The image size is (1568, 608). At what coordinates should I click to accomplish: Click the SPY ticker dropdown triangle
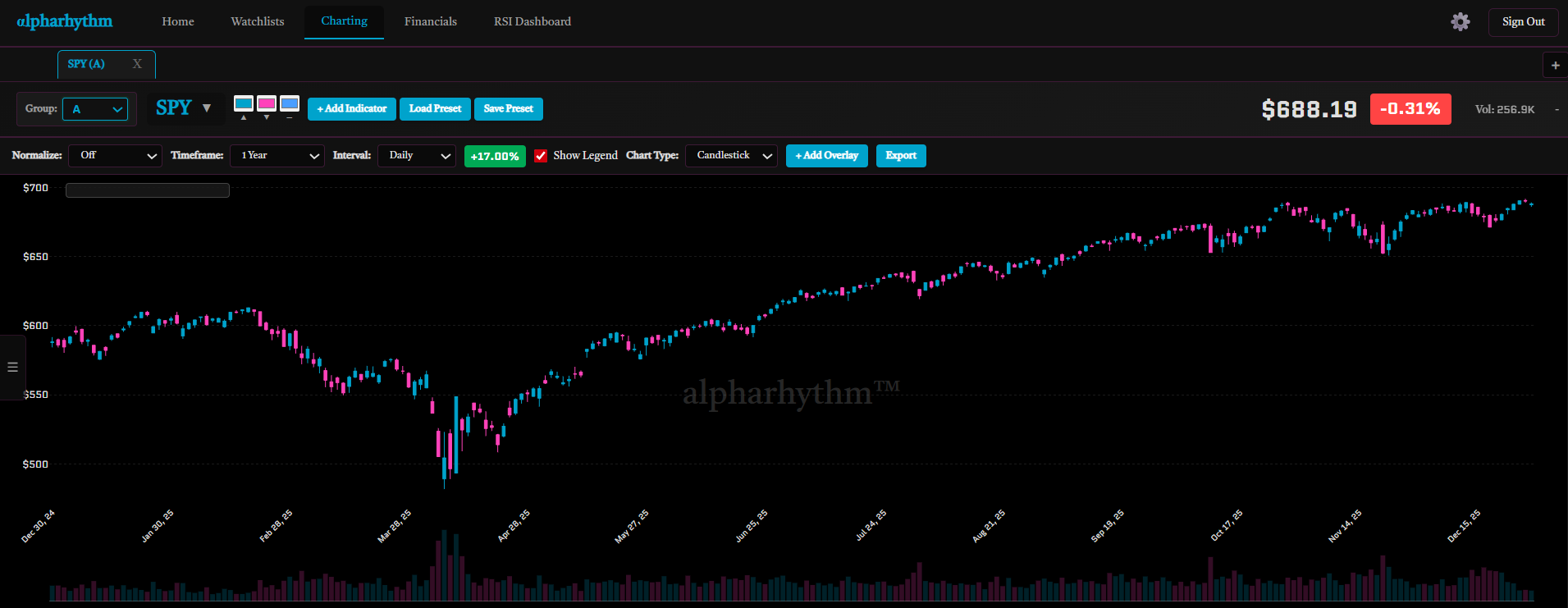point(207,108)
